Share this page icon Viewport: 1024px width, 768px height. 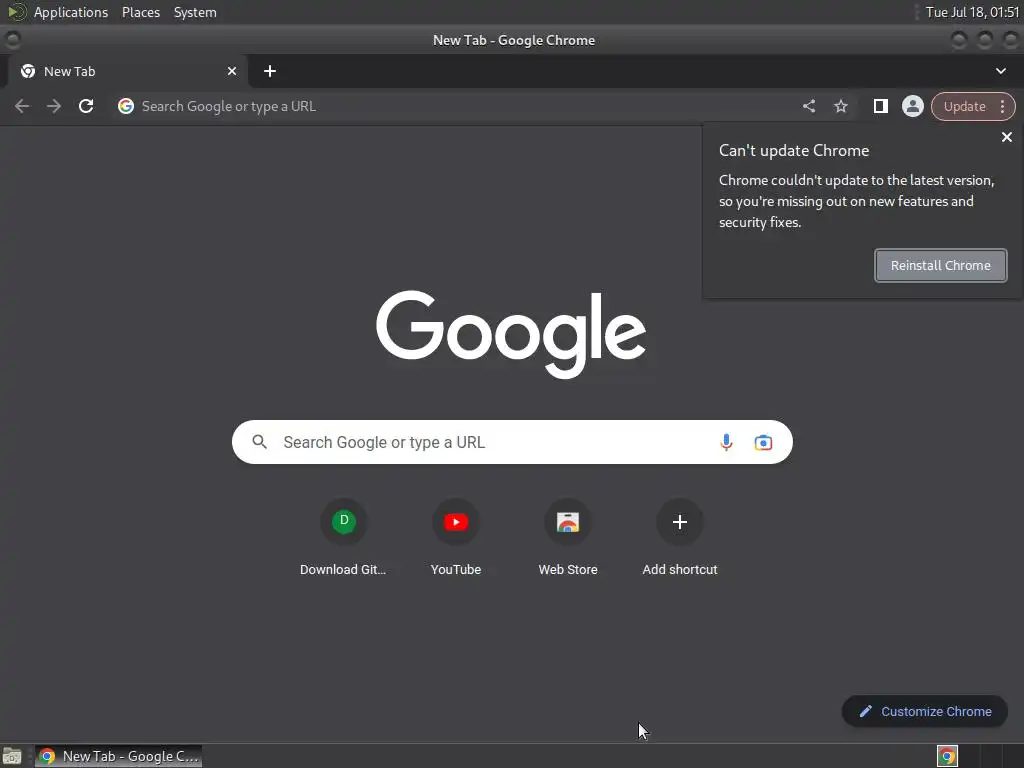tap(808, 106)
